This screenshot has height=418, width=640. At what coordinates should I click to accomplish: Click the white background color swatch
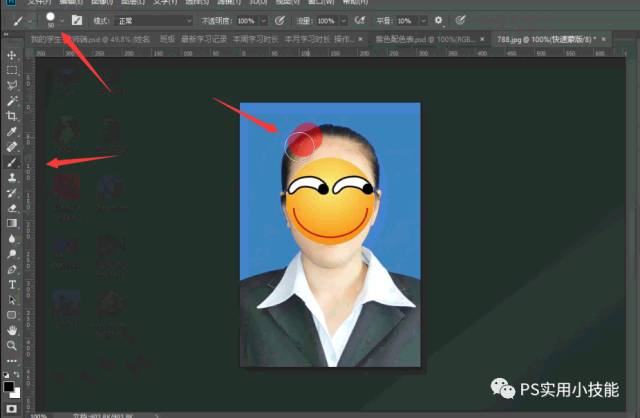click(x=16, y=394)
